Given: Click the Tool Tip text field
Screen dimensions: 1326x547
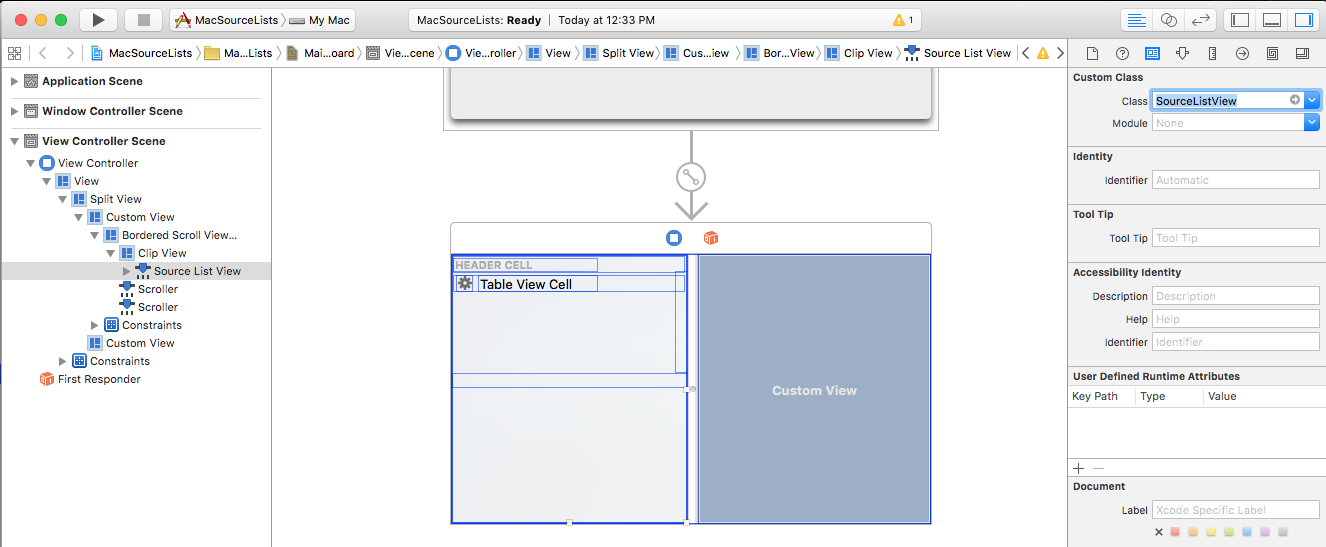Looking at the screenshot, I should tap(1235, 238).
